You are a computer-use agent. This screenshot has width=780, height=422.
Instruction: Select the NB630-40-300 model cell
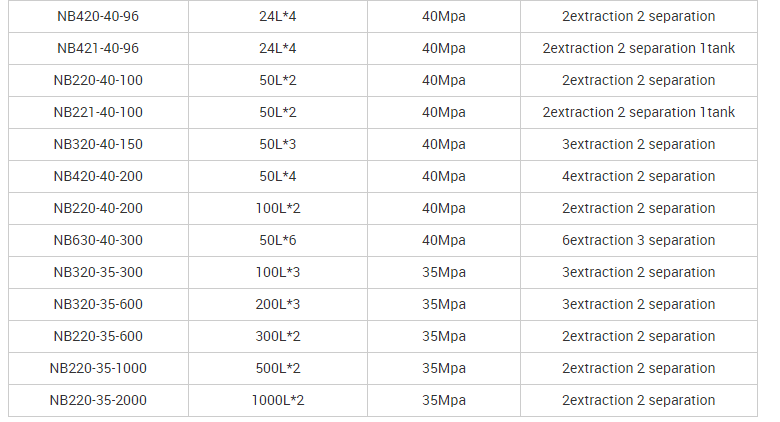click(98, 240)
